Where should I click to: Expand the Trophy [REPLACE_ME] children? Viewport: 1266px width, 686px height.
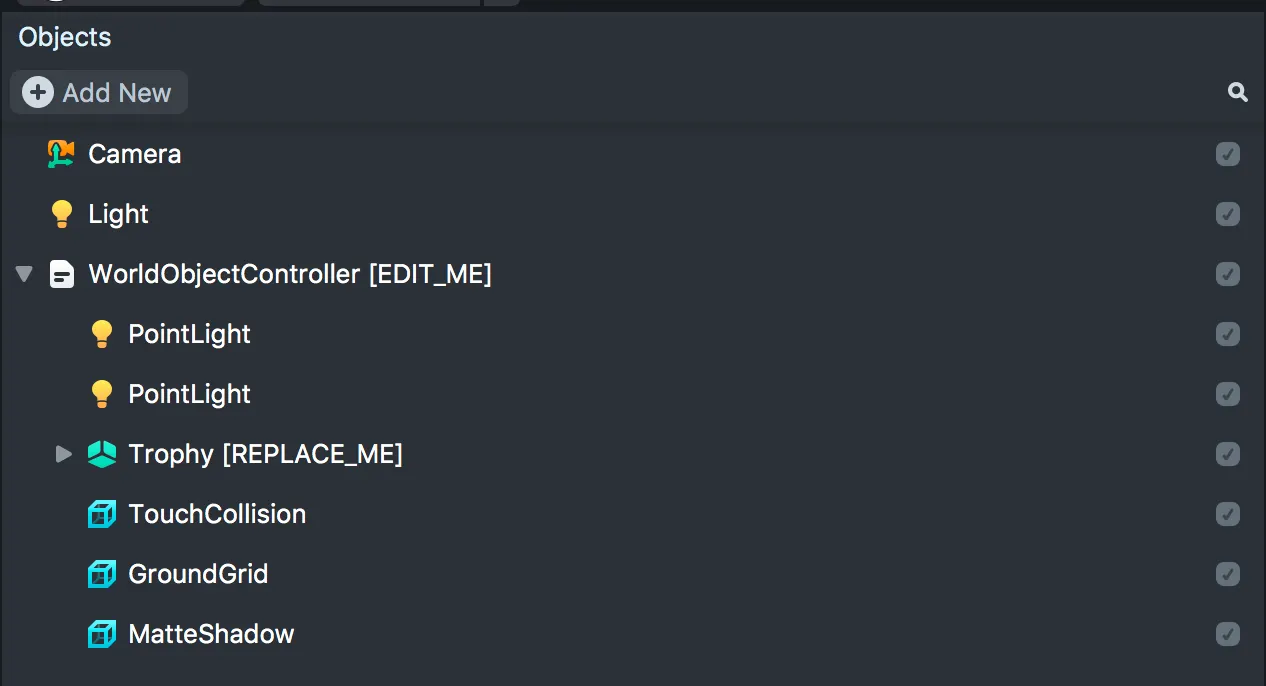(x=64, y=454)
